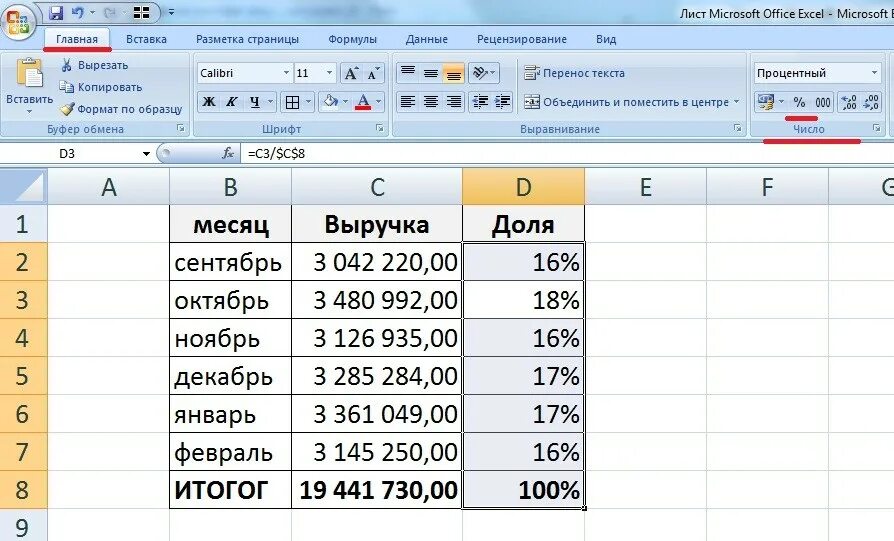Decrease the cell indent
The width and height of the screenshot is (894, 541).
point(480,102)
